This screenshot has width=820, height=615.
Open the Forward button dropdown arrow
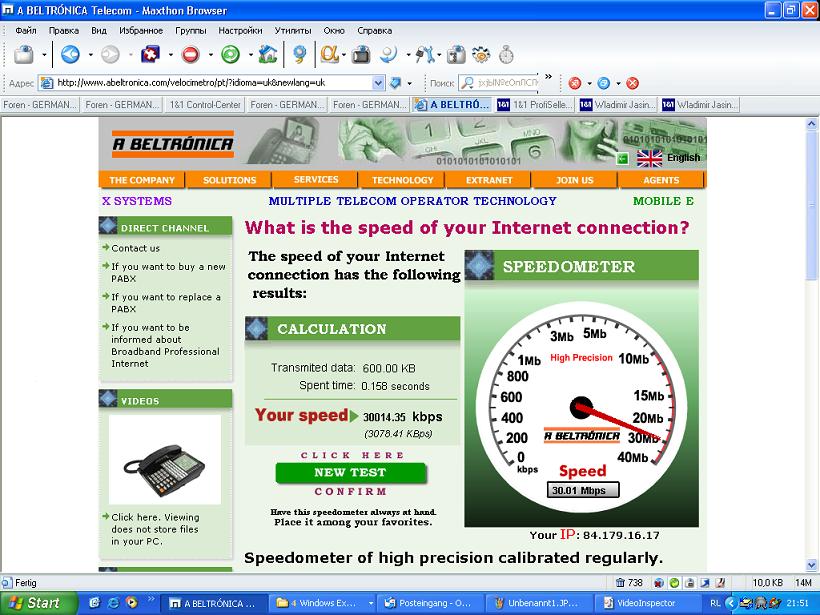point(130,54)
